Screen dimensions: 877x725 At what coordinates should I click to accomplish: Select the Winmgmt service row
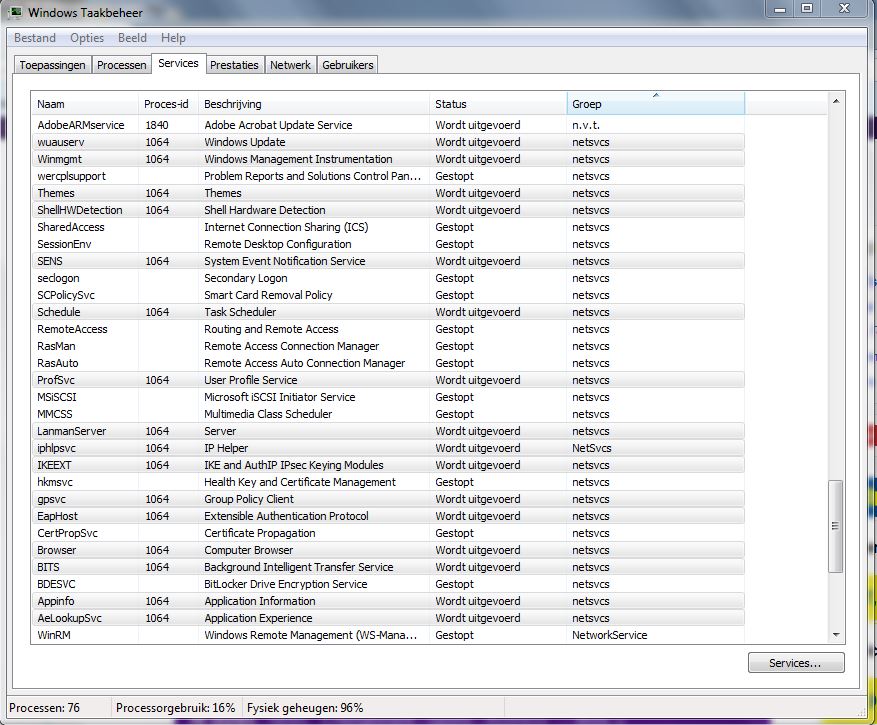click(x=388, y=159)
